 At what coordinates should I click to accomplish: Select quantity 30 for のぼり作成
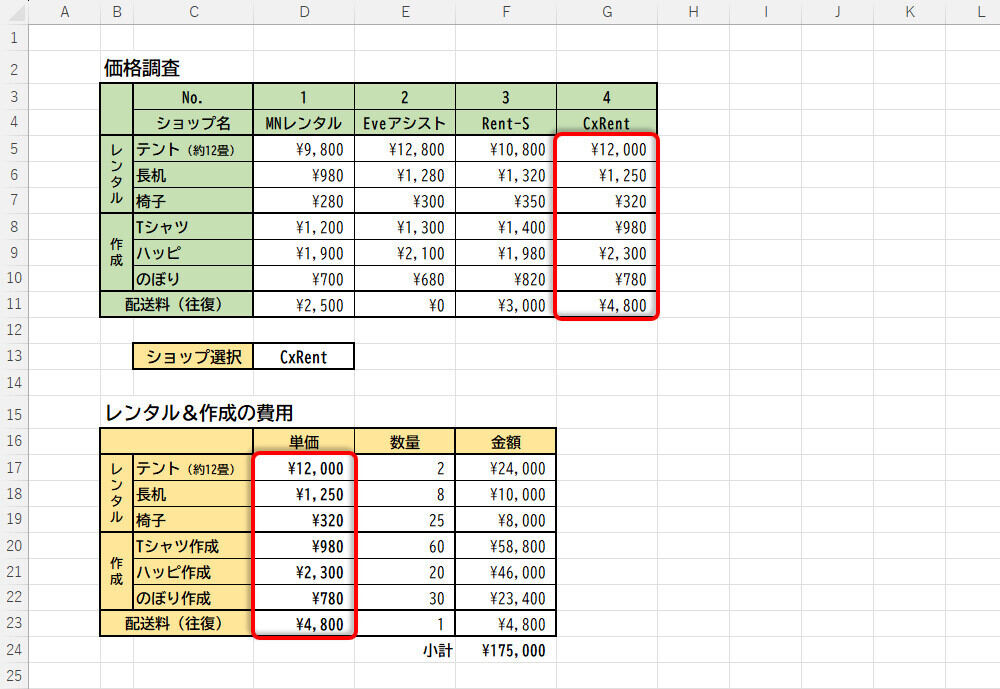point(405,598)
